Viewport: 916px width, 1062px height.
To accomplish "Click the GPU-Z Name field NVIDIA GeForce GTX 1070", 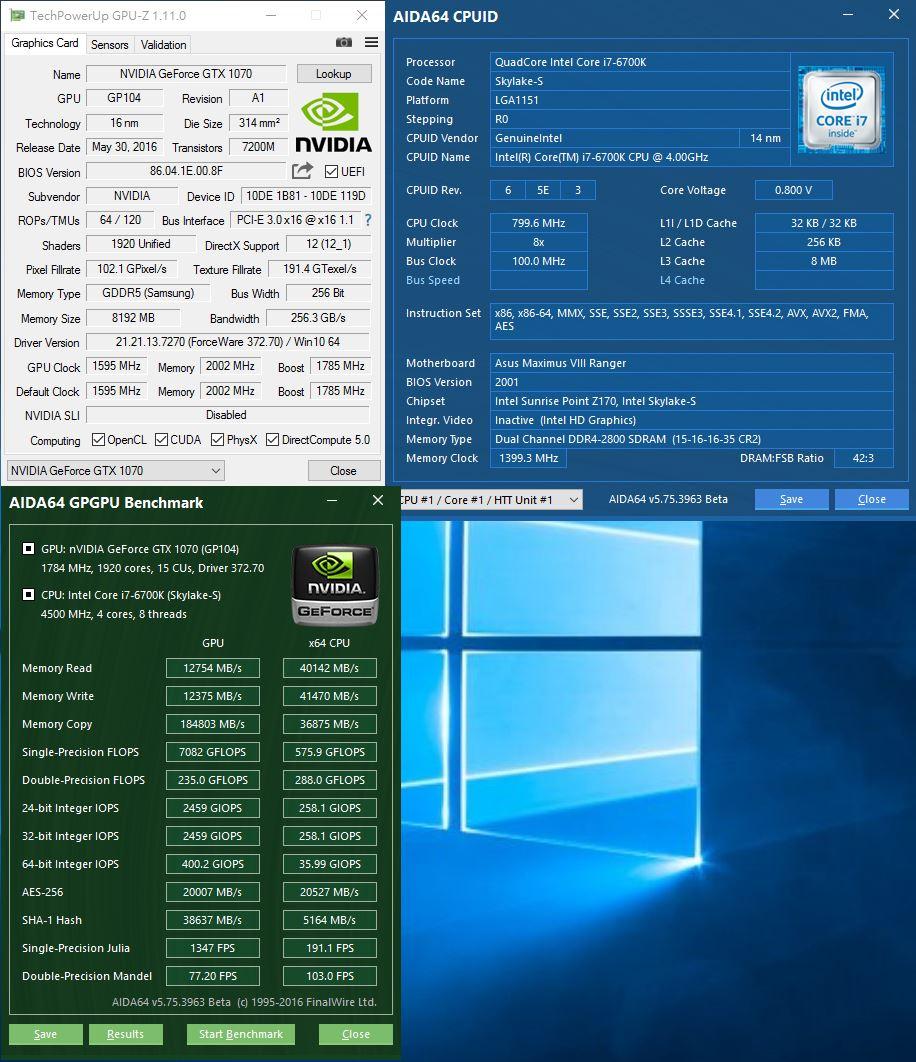I will pyautogui.click(x=186, y=74).
